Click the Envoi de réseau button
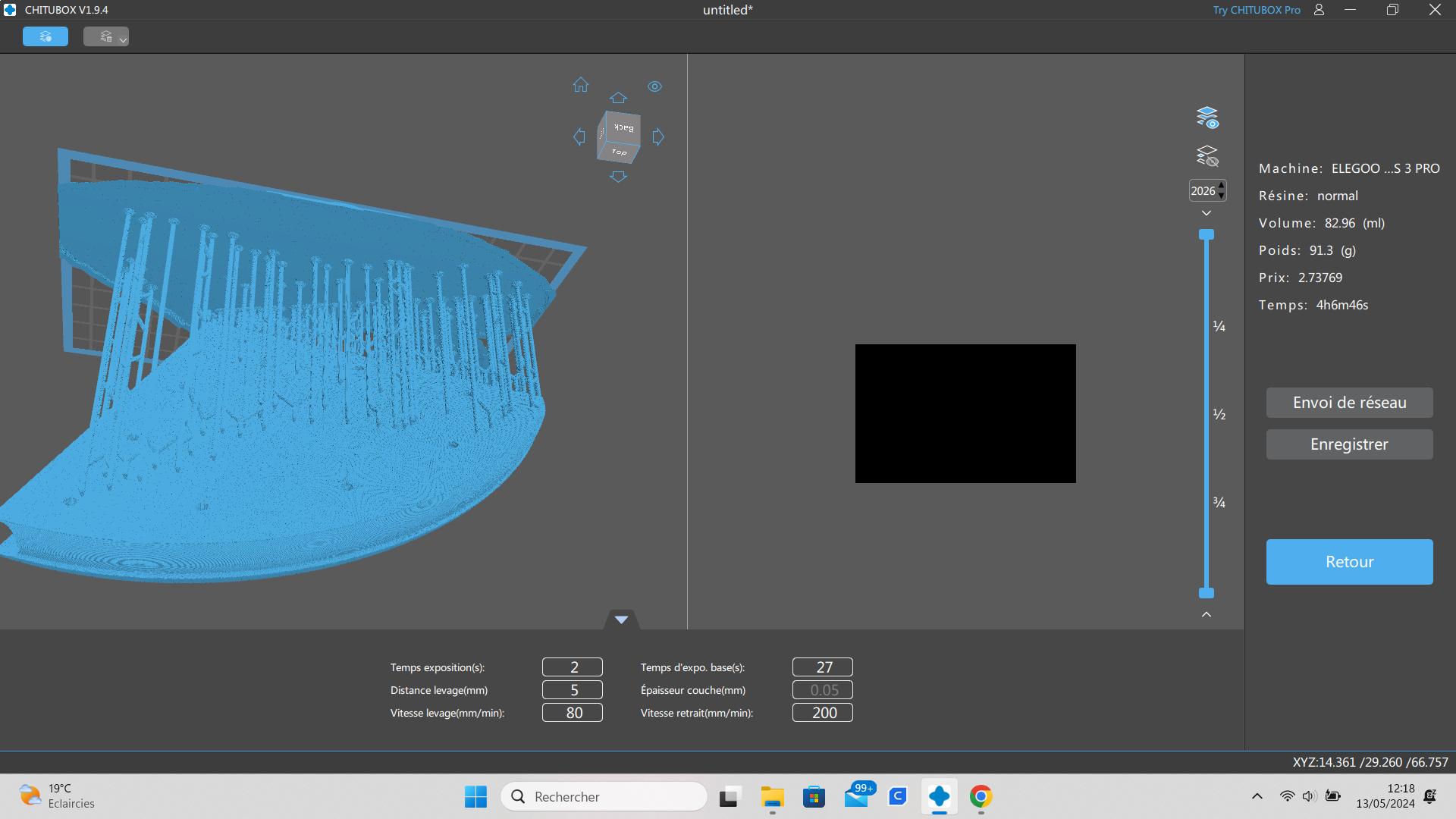 pos(1350,403)
